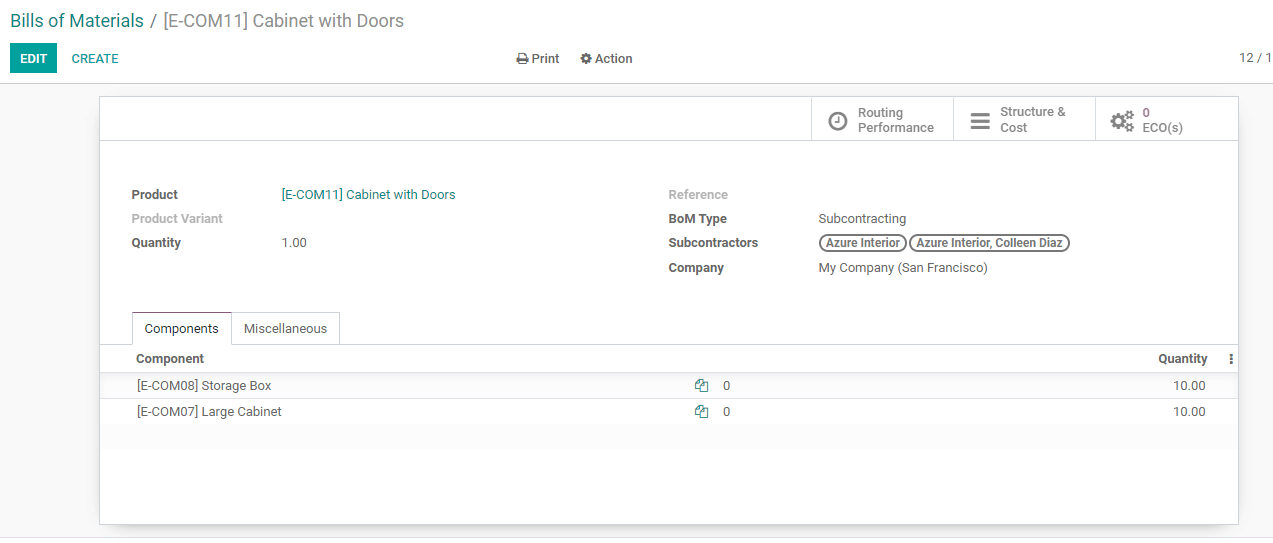Open the [E-COM11] Cabinet with Doors product link

pyautogui.click(x=368, y=195)
